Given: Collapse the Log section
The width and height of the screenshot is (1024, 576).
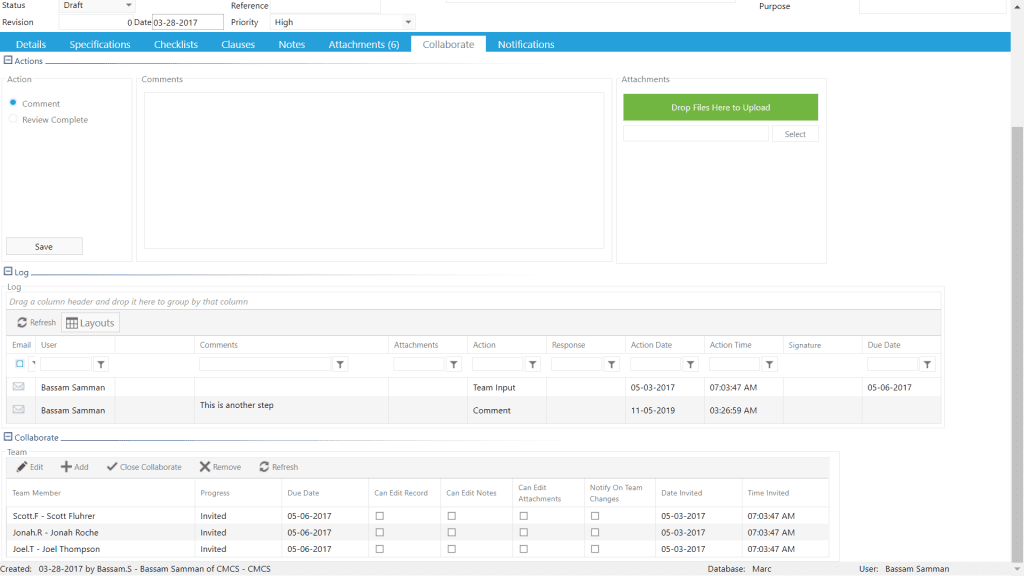Looking at the screenshot, I should (x=8, y=271).
